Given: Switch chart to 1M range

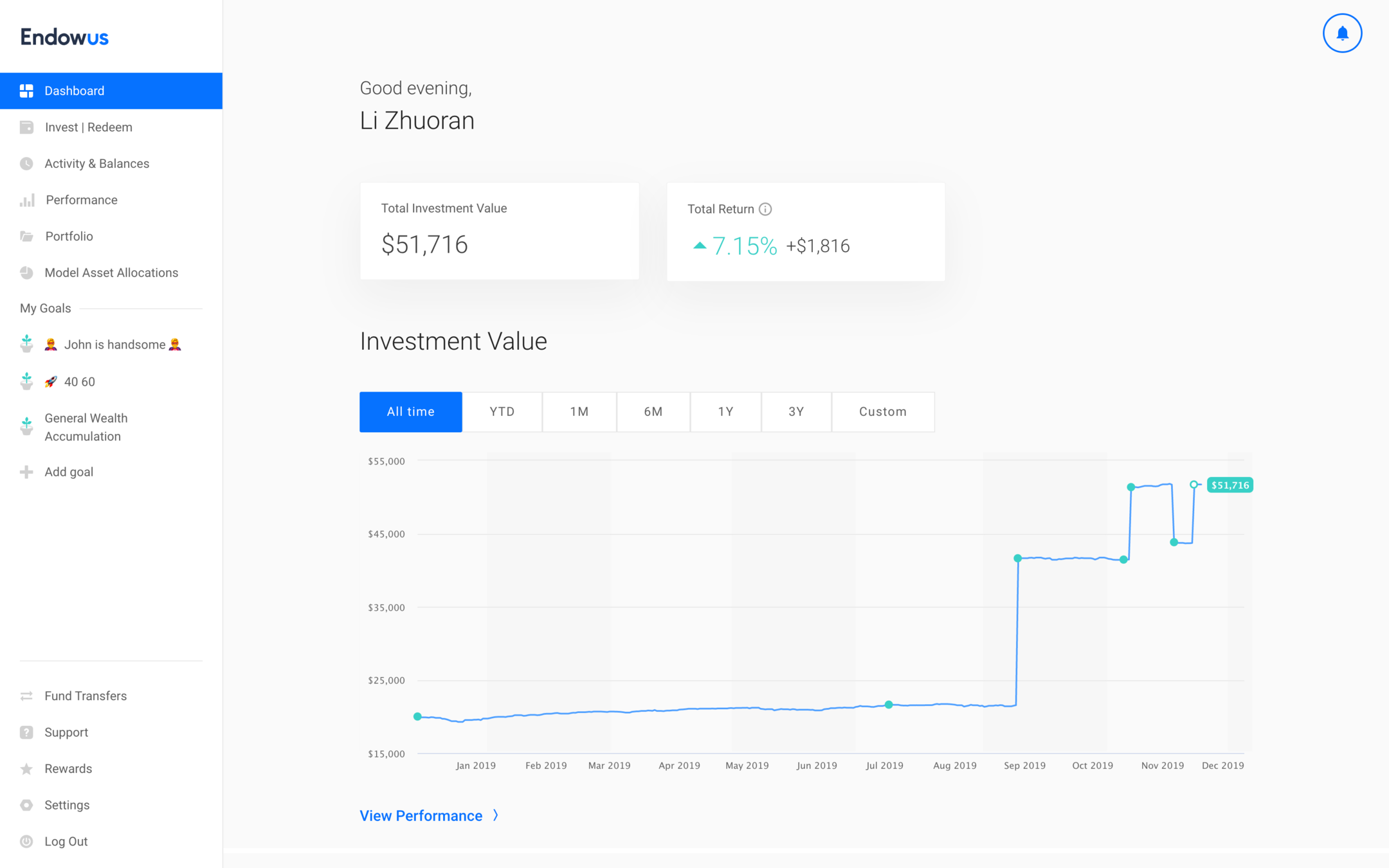Looking at the screenshot, I should click(x=579, y=411).
